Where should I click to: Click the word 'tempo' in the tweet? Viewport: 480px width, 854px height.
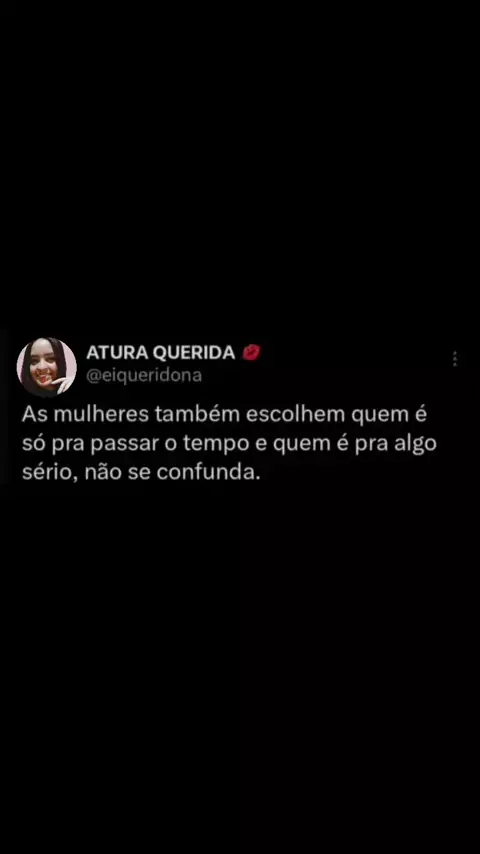[212, 445]
